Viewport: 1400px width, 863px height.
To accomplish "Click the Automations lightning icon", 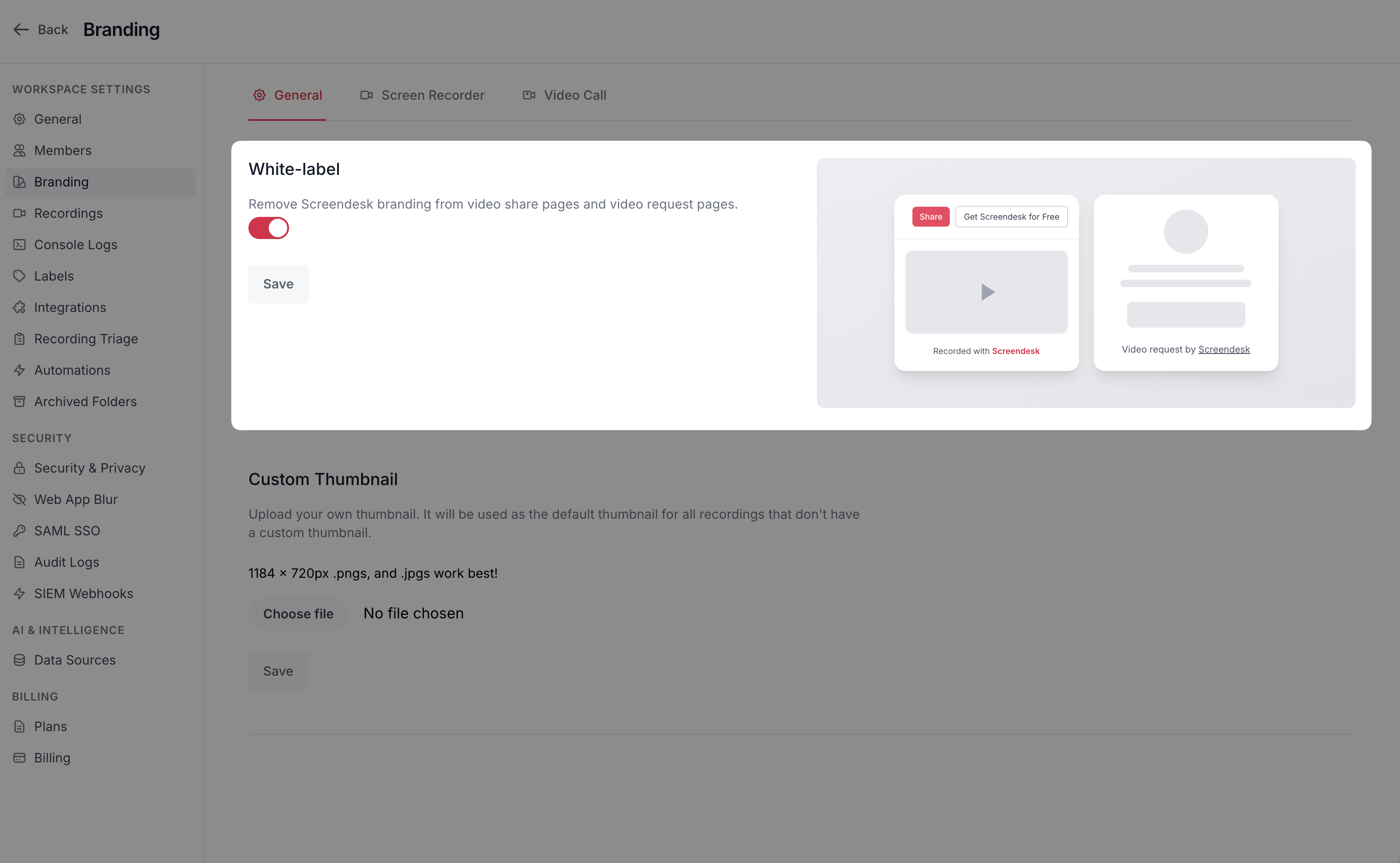I will tap(19, 371).
